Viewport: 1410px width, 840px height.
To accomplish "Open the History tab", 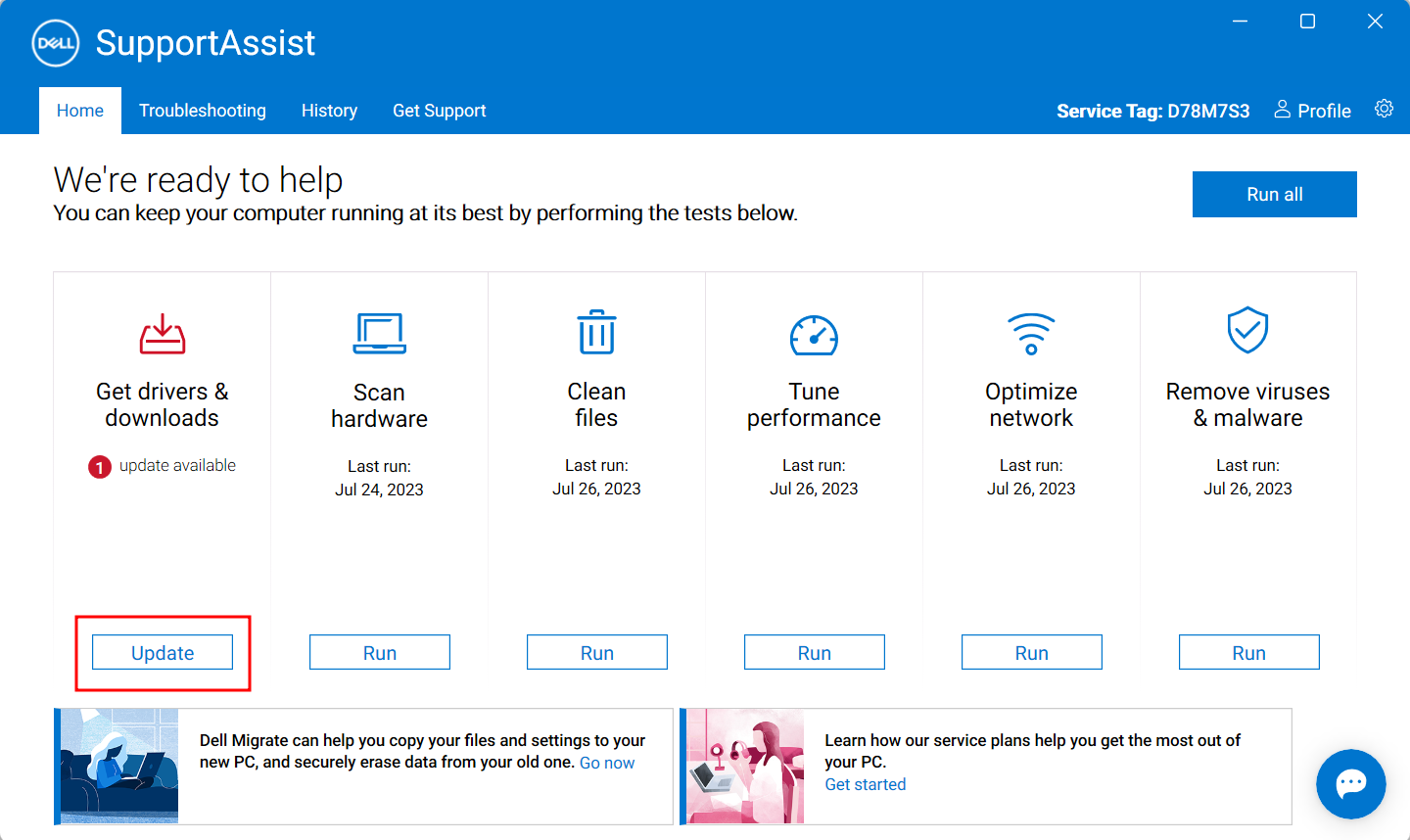I will (x=329, y=111).
